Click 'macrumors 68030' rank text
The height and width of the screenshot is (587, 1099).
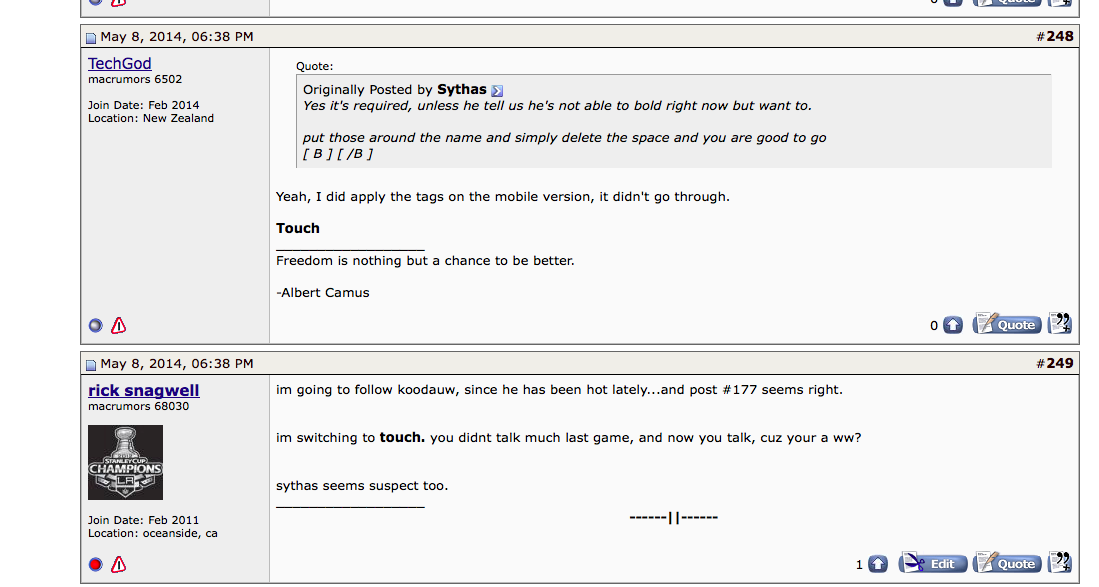point(138,406)
